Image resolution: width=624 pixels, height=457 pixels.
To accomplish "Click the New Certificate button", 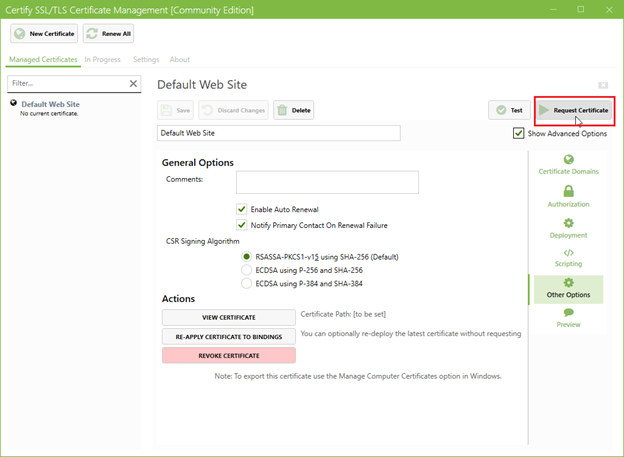I will tap(44, 33).
